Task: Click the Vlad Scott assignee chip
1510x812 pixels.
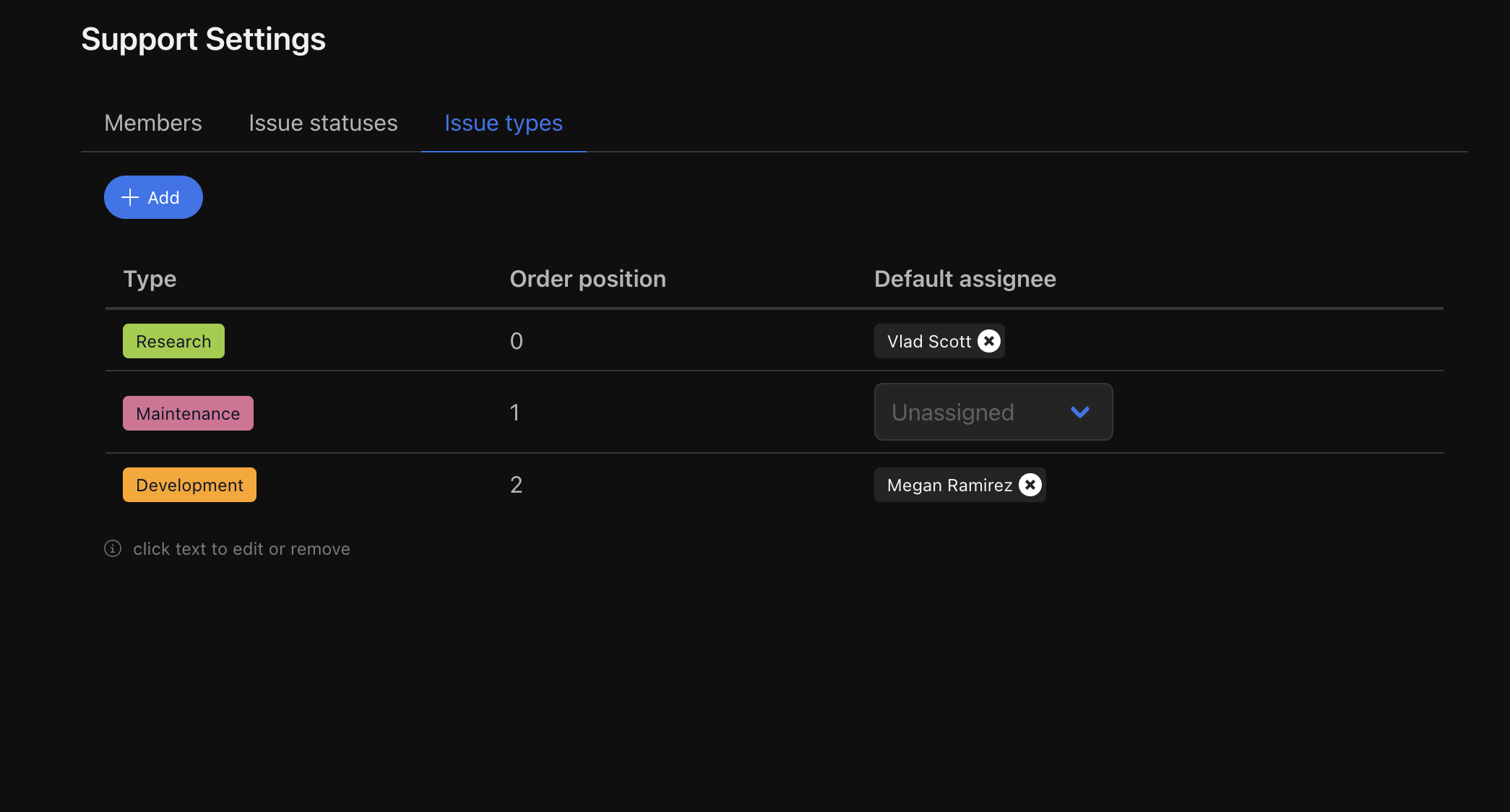Action: pos(928,341)
